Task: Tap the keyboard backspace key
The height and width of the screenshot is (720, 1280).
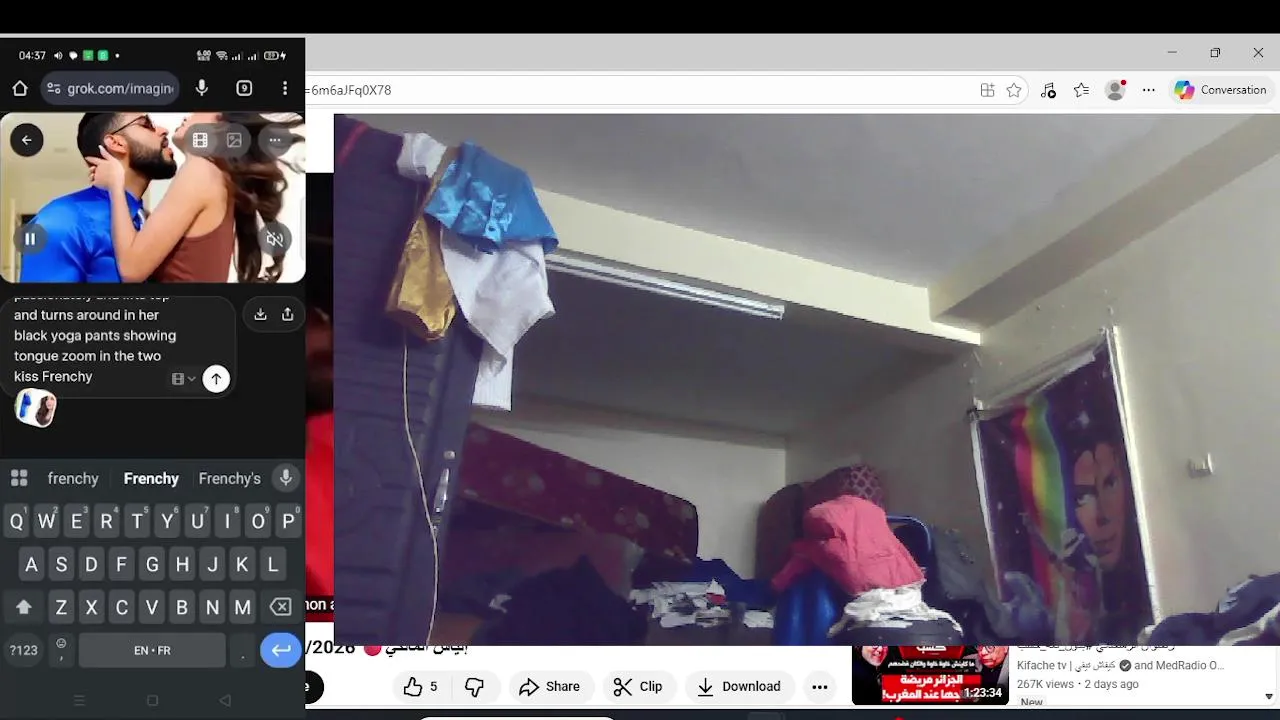Action: click(281, 607)
